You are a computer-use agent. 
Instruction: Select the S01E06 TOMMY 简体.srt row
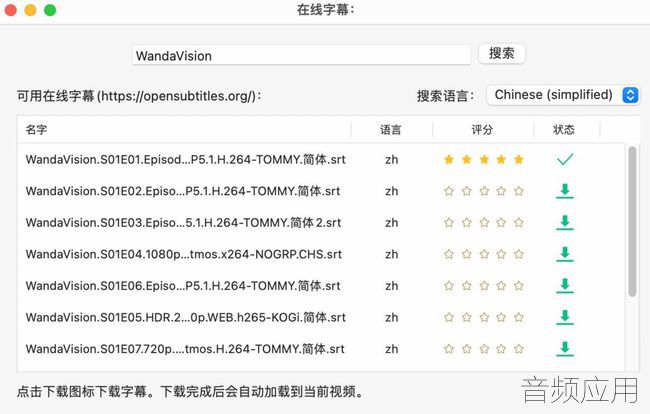321,286
